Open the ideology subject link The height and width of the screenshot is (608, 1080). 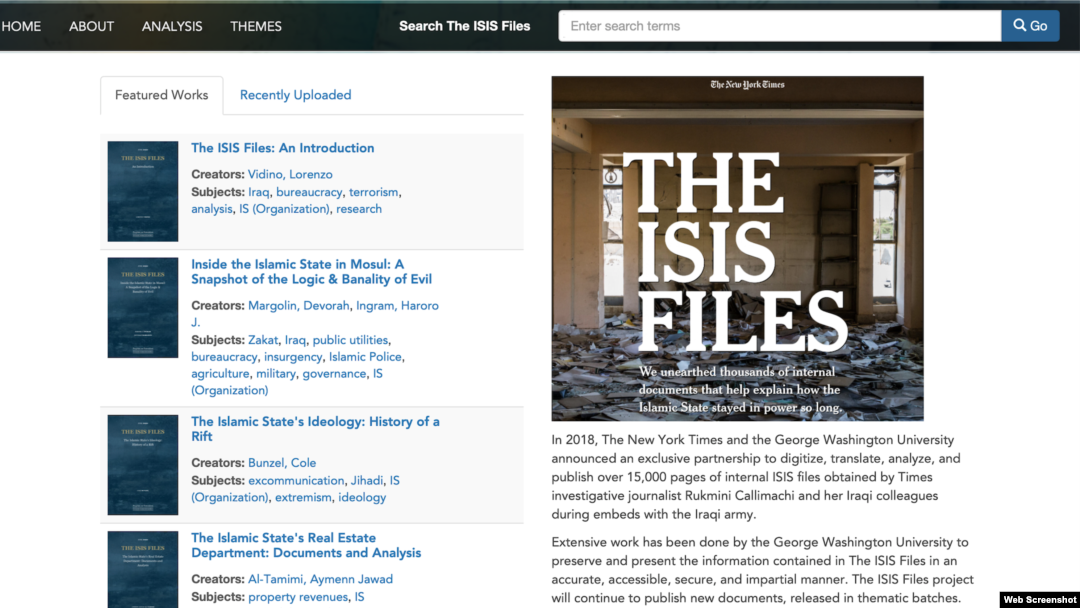(362, 497)
